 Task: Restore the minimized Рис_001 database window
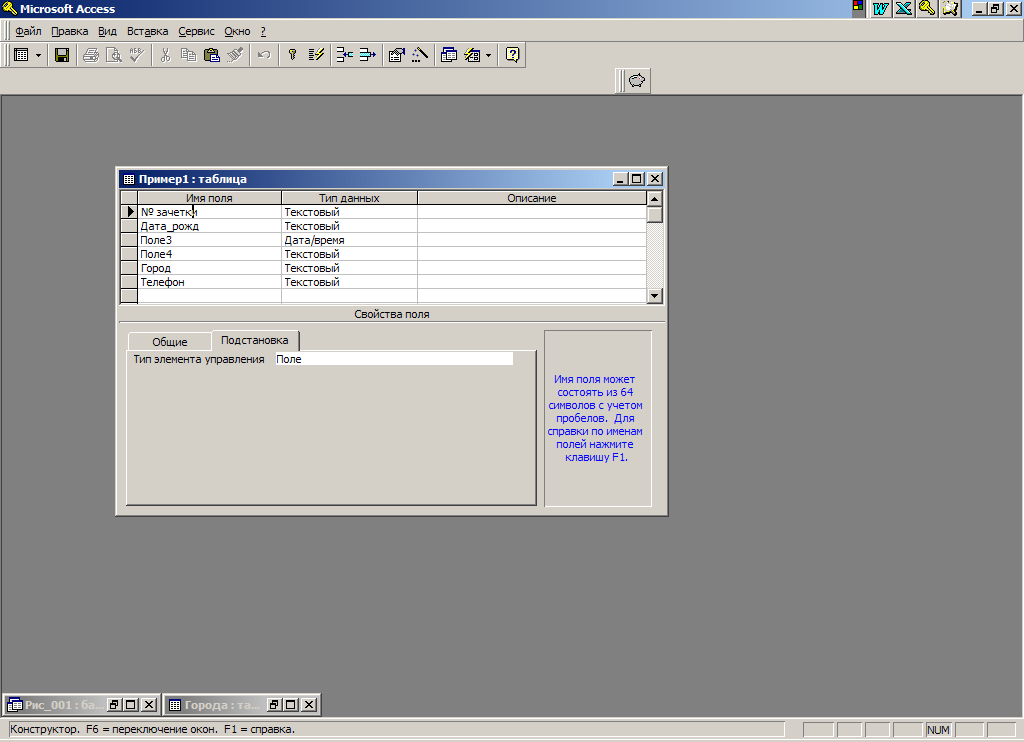[x=114, y=705]
